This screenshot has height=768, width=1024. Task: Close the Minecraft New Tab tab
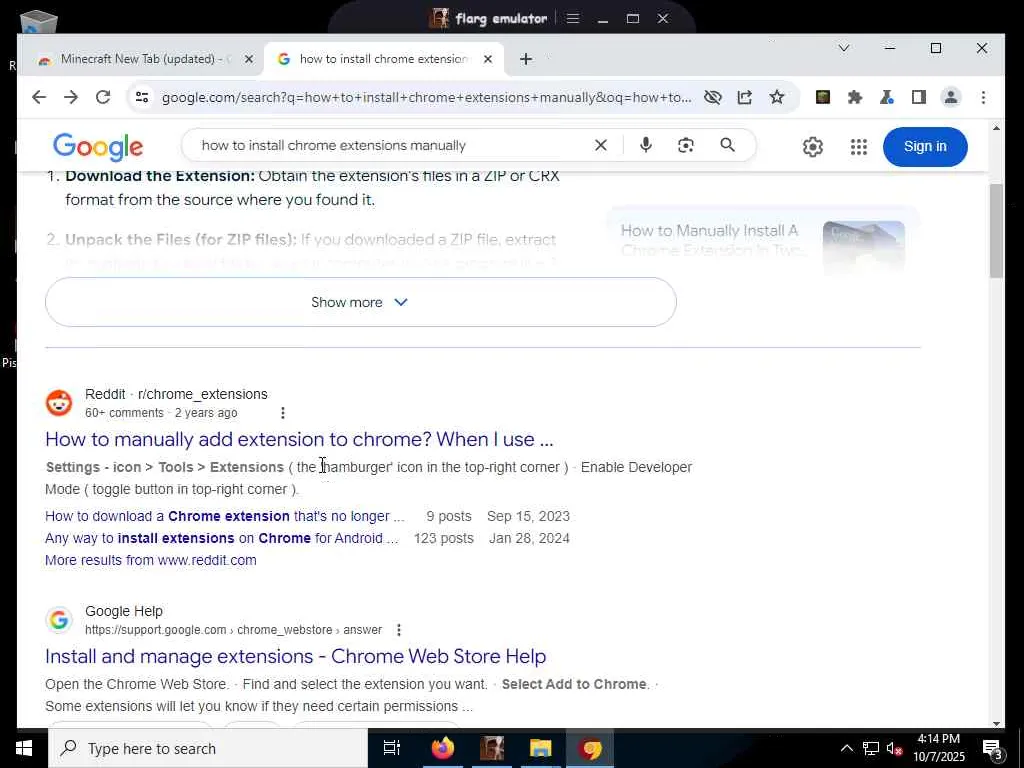click(x=249, y=59)
